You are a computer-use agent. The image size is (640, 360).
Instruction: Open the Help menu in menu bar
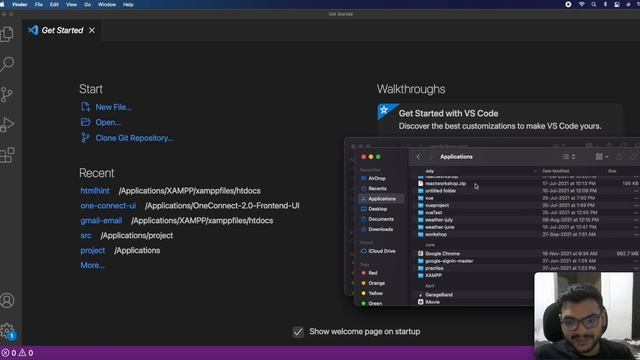[x=128, y=4]
